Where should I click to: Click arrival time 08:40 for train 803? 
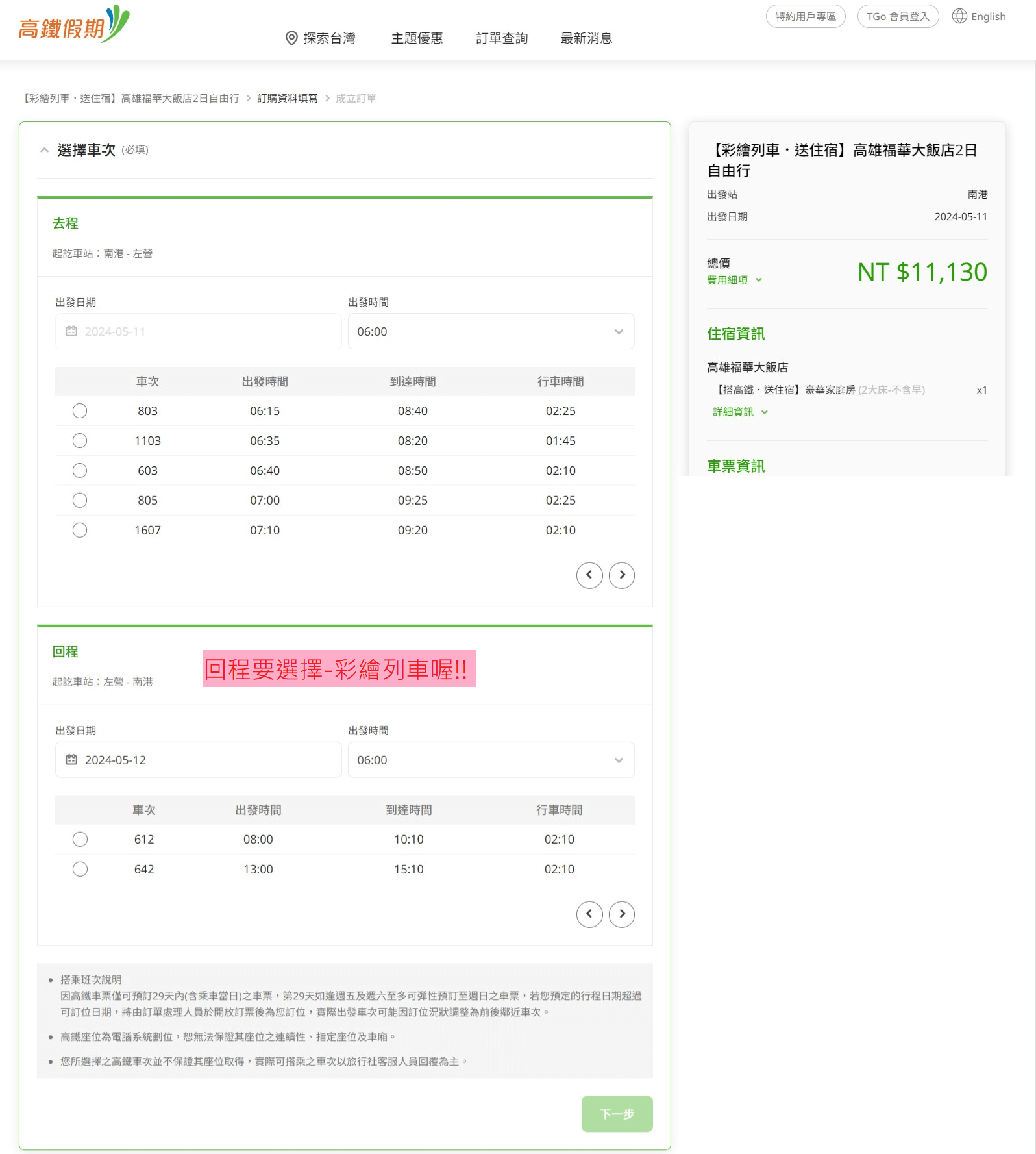pos(413,410)
